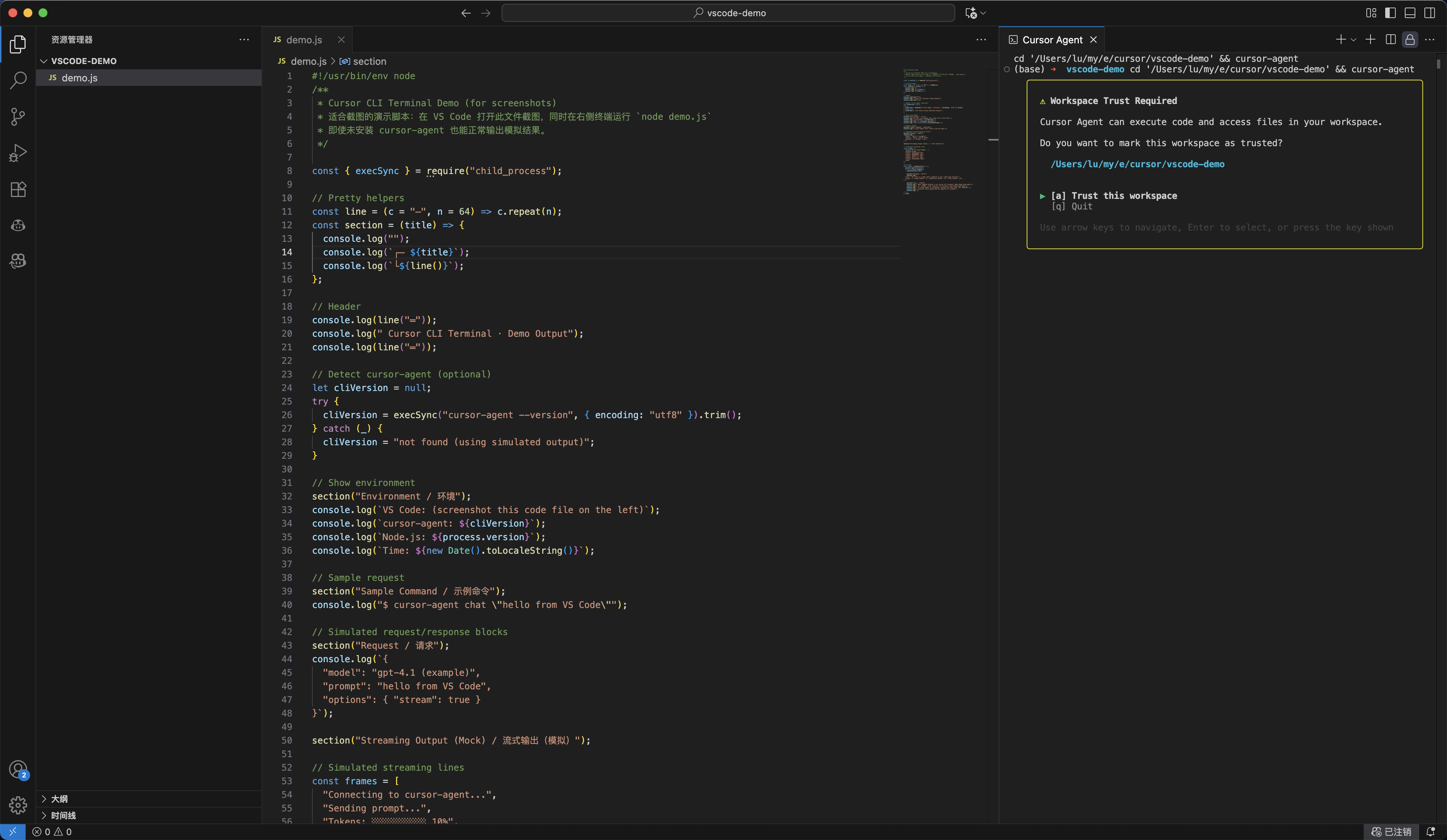Toggle the primary sidebar visibility
The height and width of the screenshot is (840, 1447).
click(x=1390, y=13)
